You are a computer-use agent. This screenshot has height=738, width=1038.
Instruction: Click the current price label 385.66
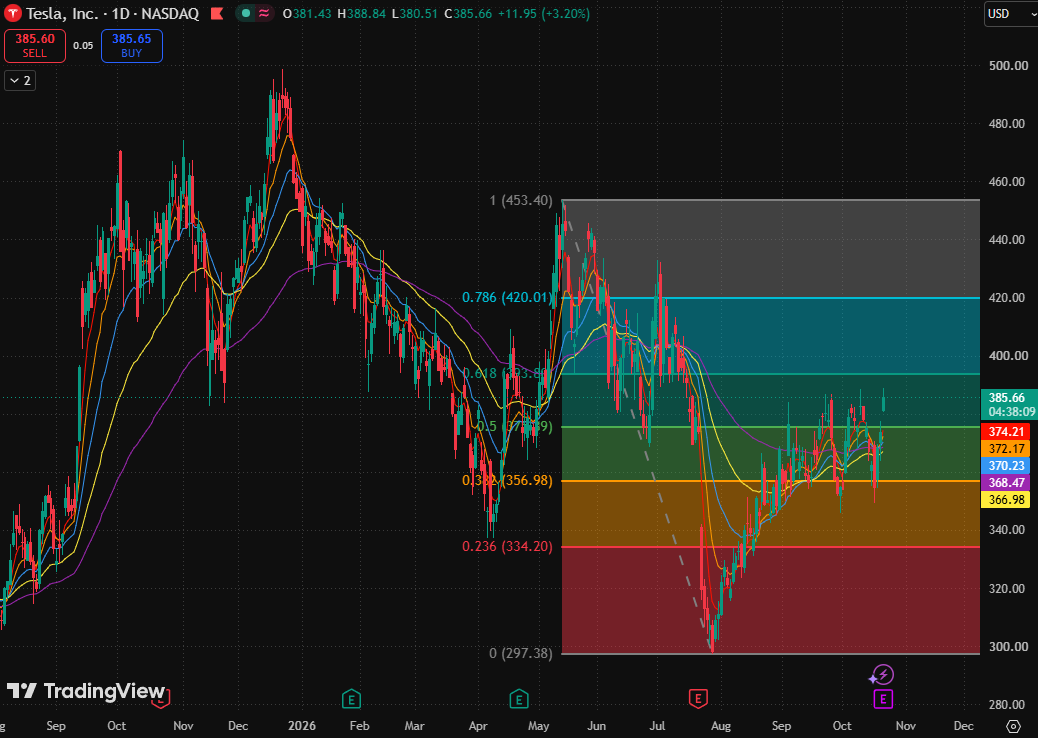(1007, 398)
